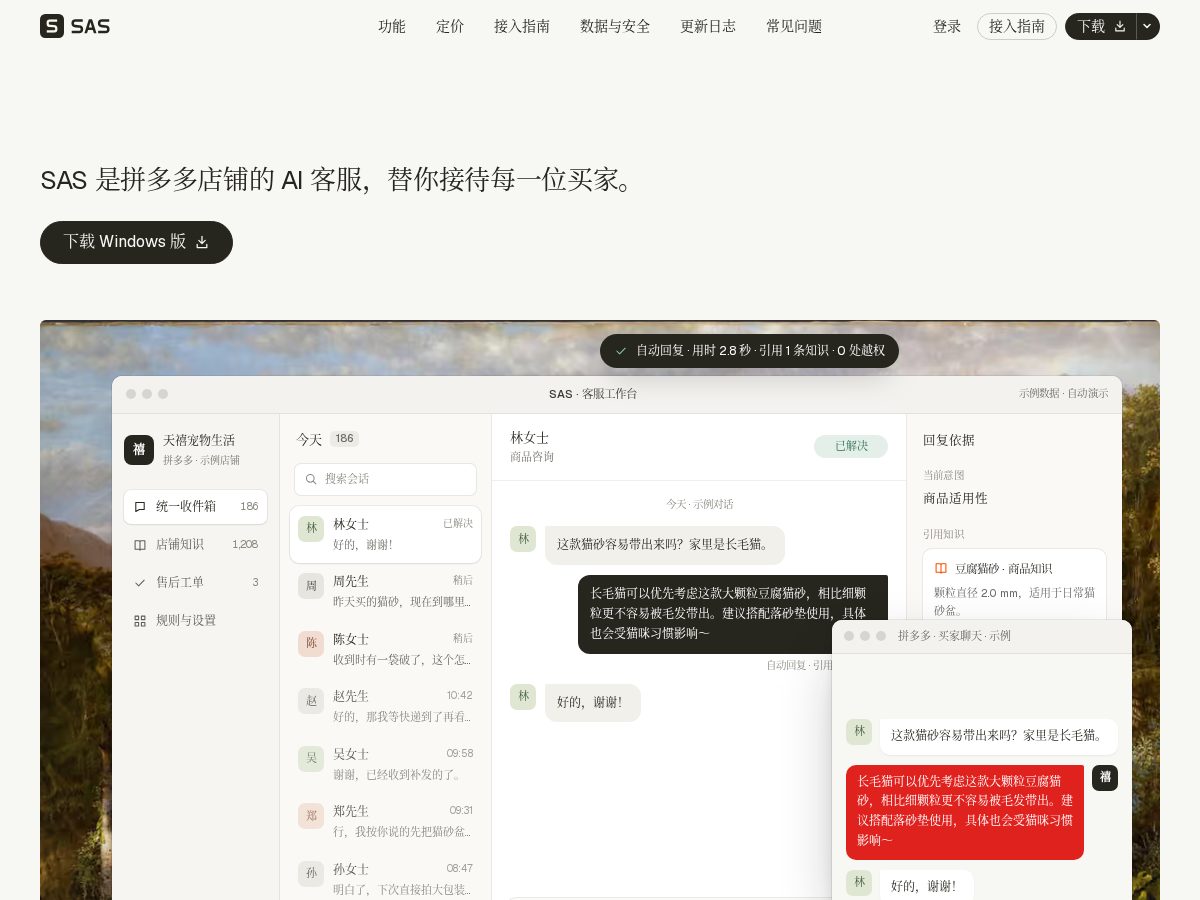Open 售后工单 sidebar item
This screenshot has width=1200, height=900.
(x=195, y=582)
